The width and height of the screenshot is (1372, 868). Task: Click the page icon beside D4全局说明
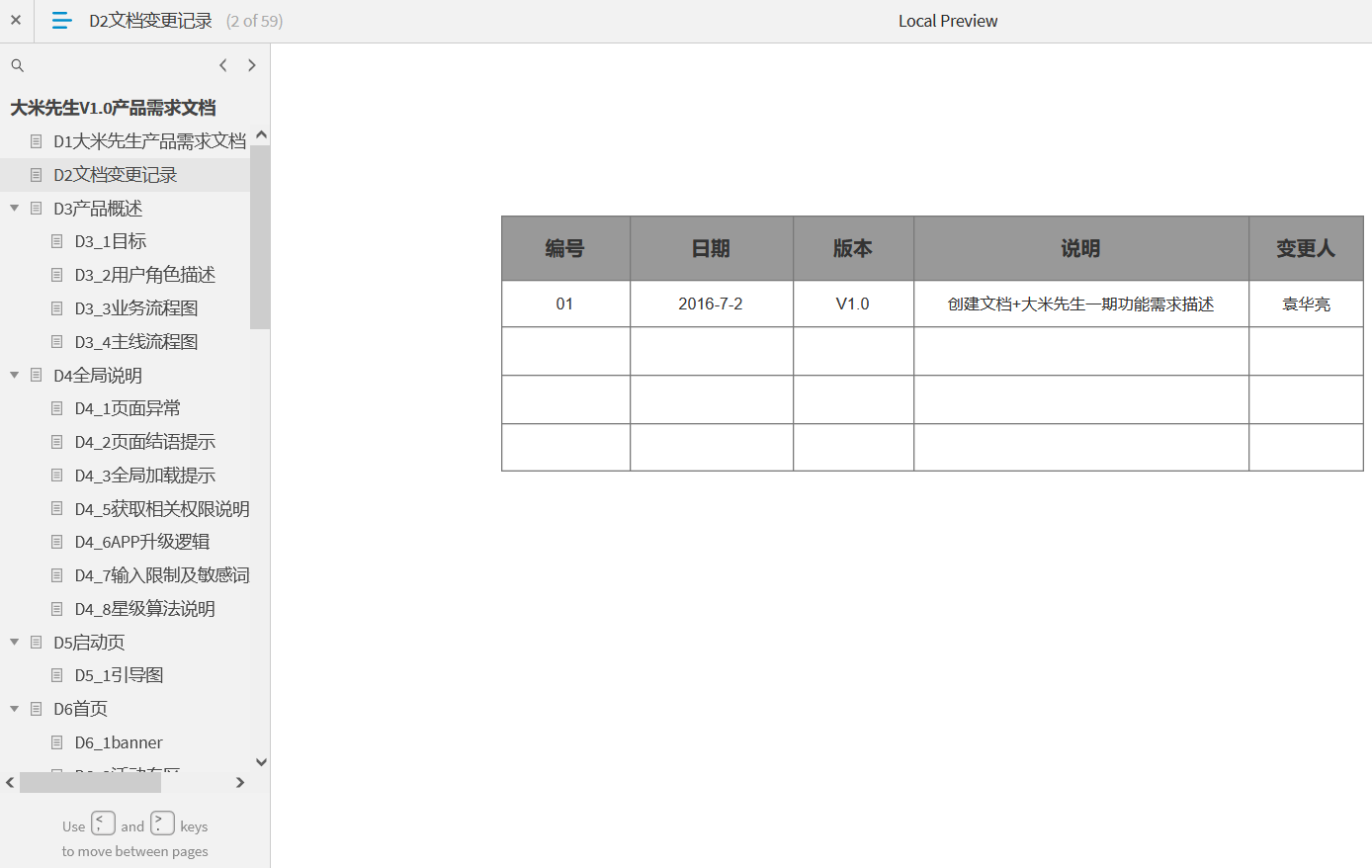[x=37, y=376]
